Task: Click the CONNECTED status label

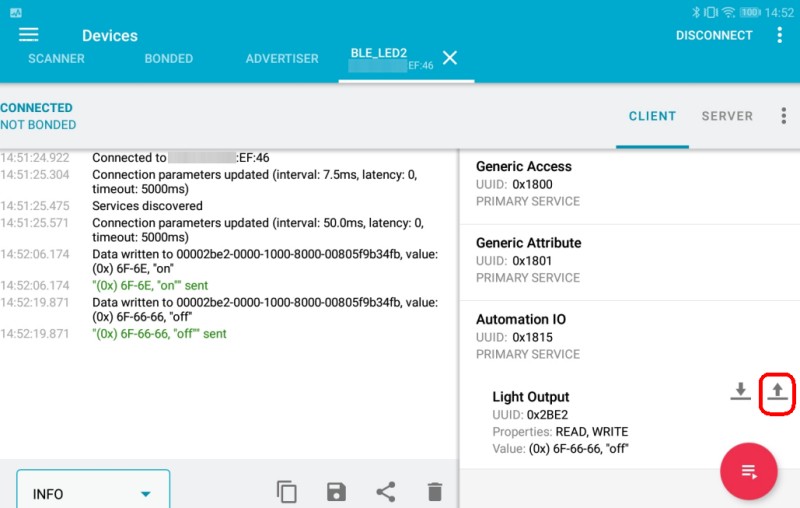Action: pyautogui.click(x=36, y=108)
